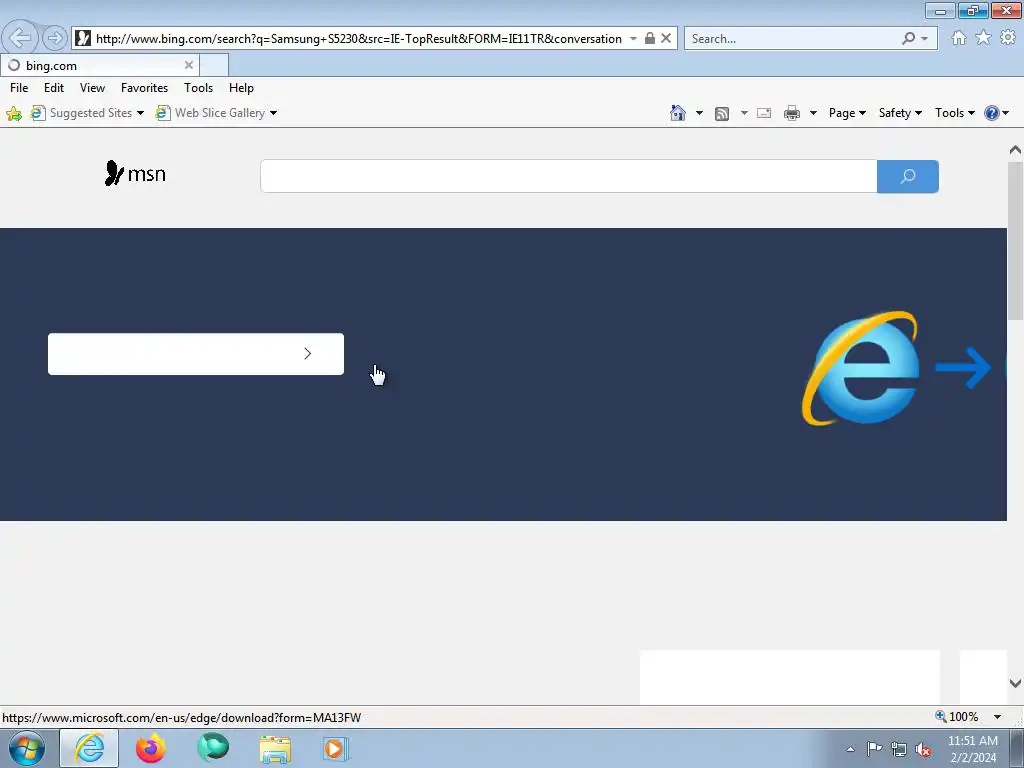Click the scrollbar down arrow
1024x768 pixels.
tap(1015, 683)
